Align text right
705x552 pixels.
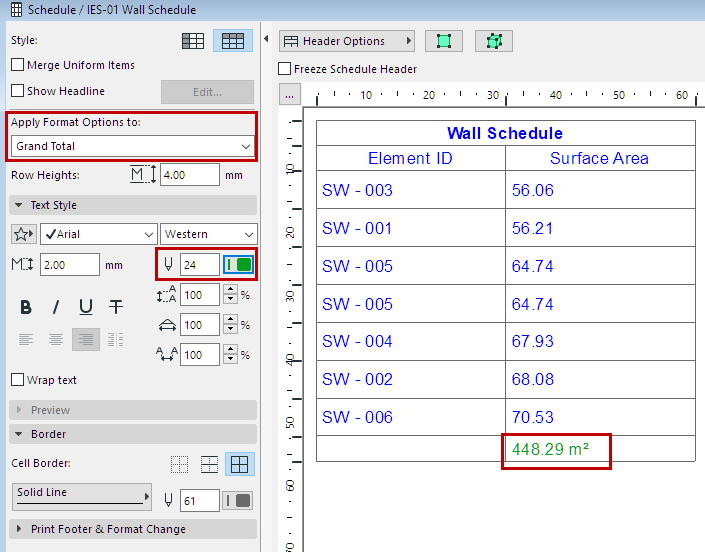click(86, 339)
